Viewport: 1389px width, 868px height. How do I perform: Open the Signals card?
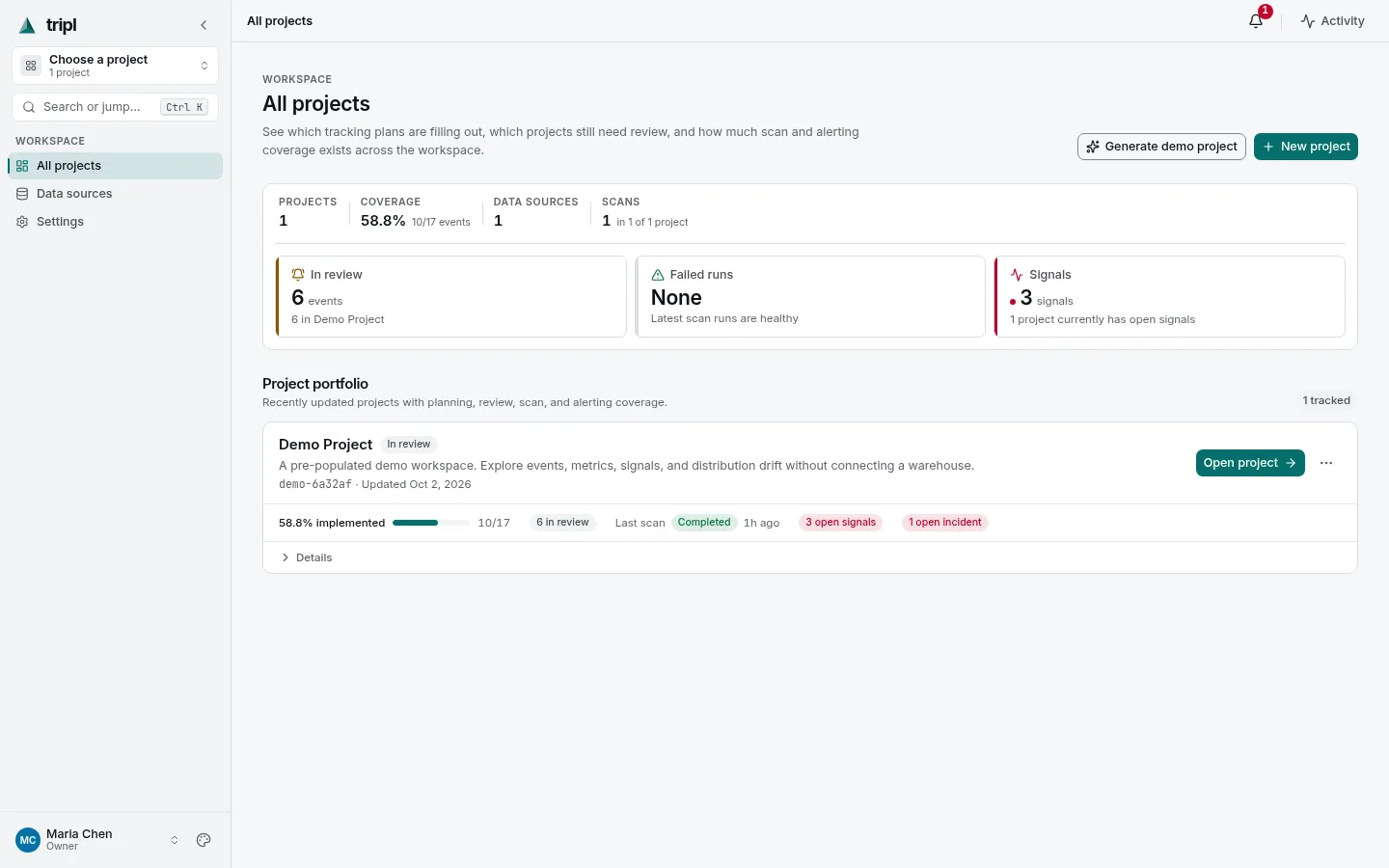[x=1169, y=296]
